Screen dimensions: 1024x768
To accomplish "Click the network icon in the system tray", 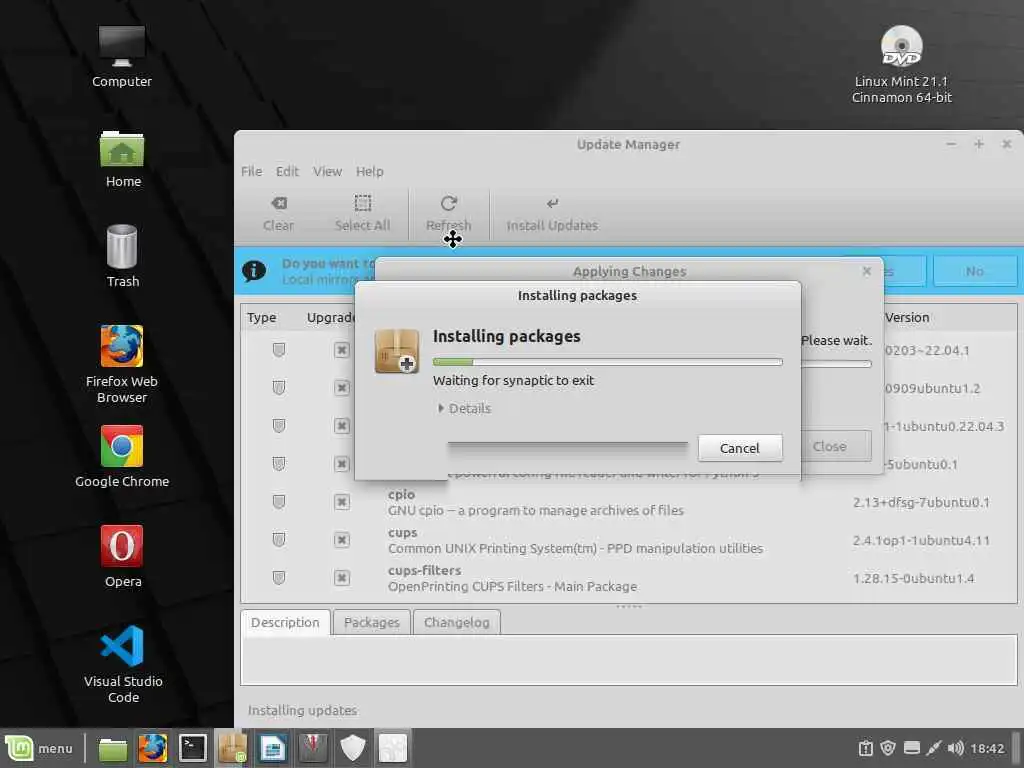I will 934,748.
